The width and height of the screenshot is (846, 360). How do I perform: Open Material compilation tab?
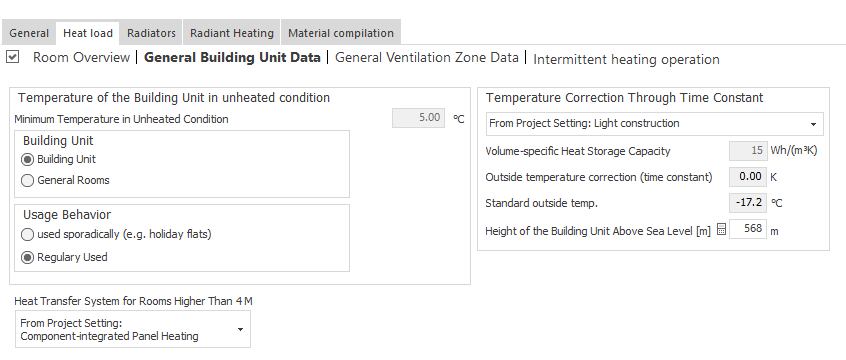pos(340,33)
